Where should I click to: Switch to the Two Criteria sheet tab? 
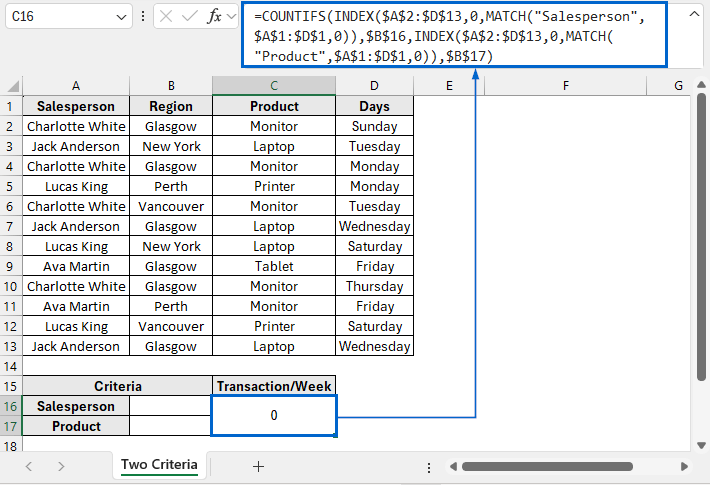click(159, 465)
